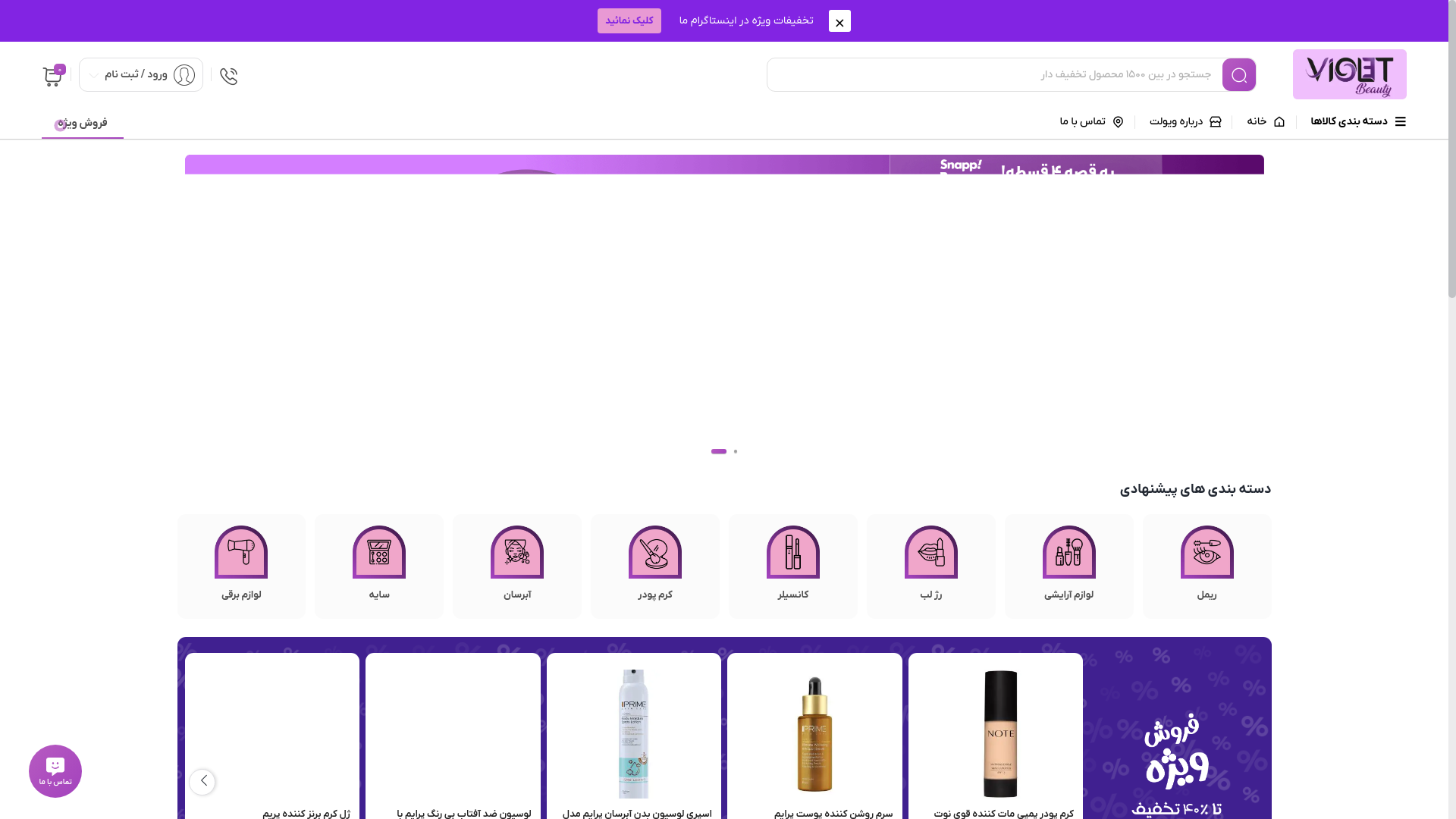This screenshot has width=1456, height=819.
Task: Expand the account dropdown chevron
Action: tap(93, 75)
